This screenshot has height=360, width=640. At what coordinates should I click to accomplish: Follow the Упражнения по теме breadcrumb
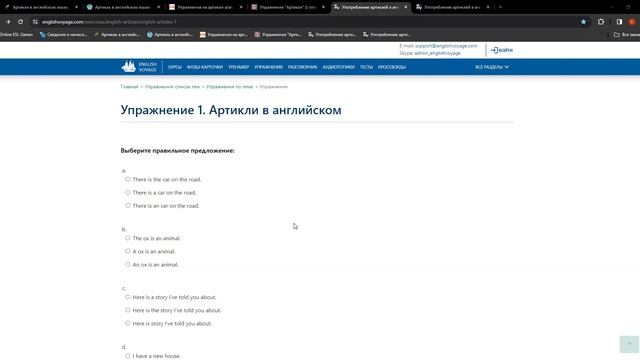pyautogui.click(x=230, y=87)
